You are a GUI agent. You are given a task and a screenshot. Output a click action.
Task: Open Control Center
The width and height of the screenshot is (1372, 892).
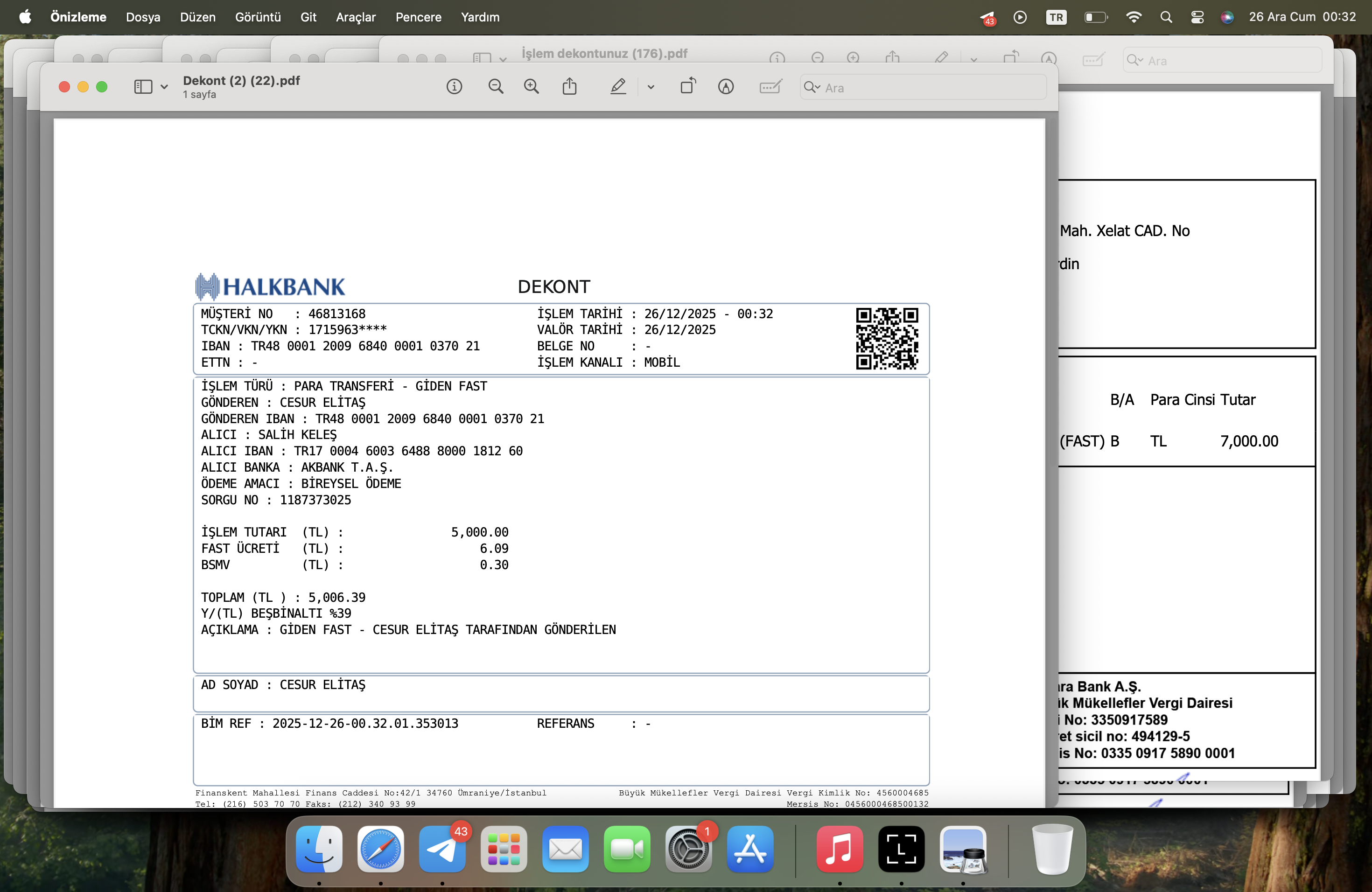point(1197,17)
